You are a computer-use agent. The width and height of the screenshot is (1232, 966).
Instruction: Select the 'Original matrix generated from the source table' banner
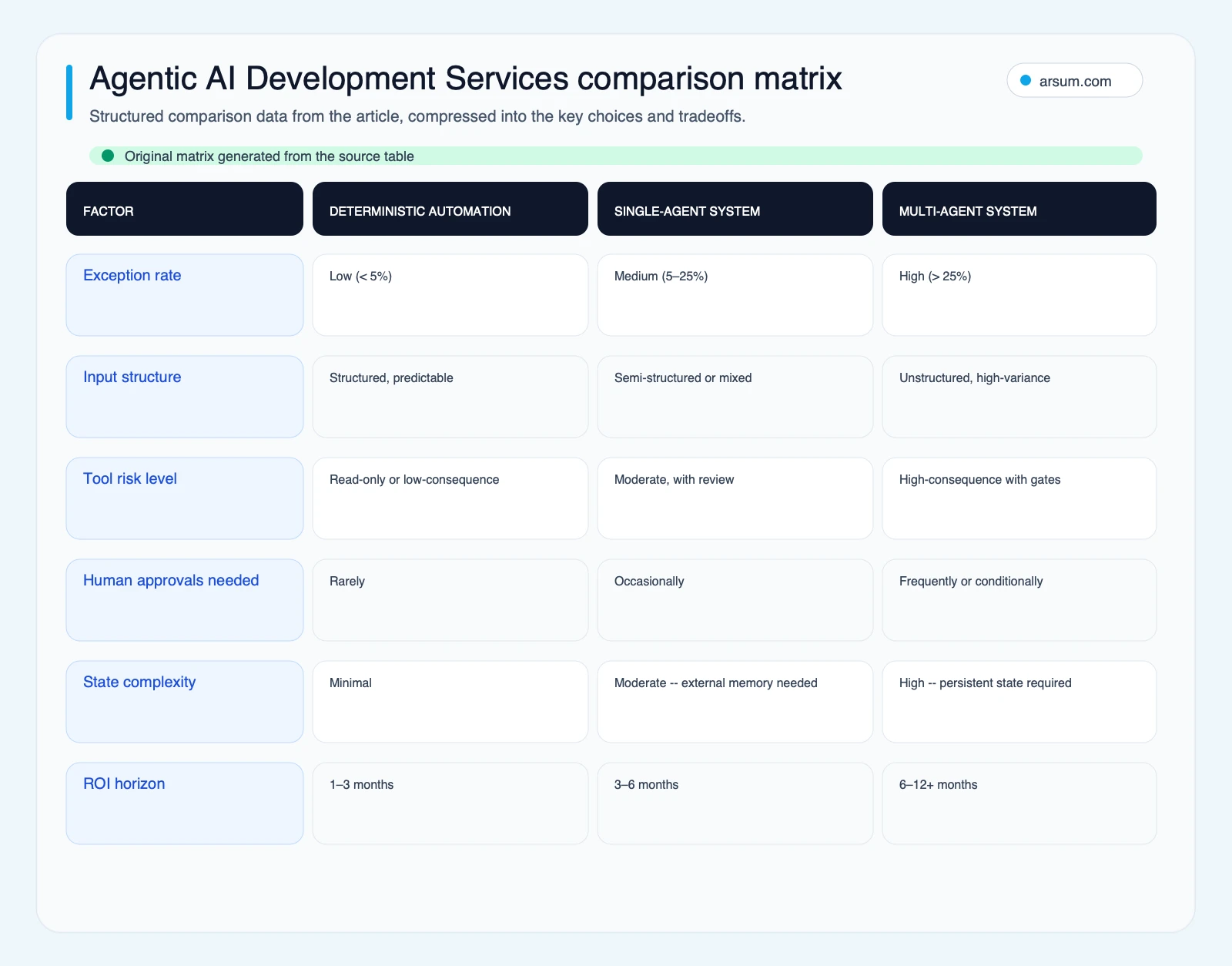point(615,156)
